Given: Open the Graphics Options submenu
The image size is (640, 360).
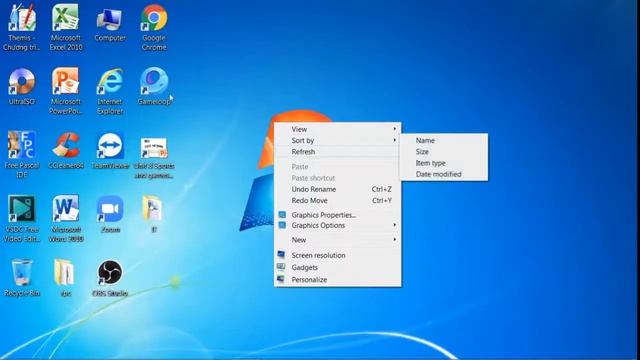Looking at the screenshot, I should tap(338, 225).
